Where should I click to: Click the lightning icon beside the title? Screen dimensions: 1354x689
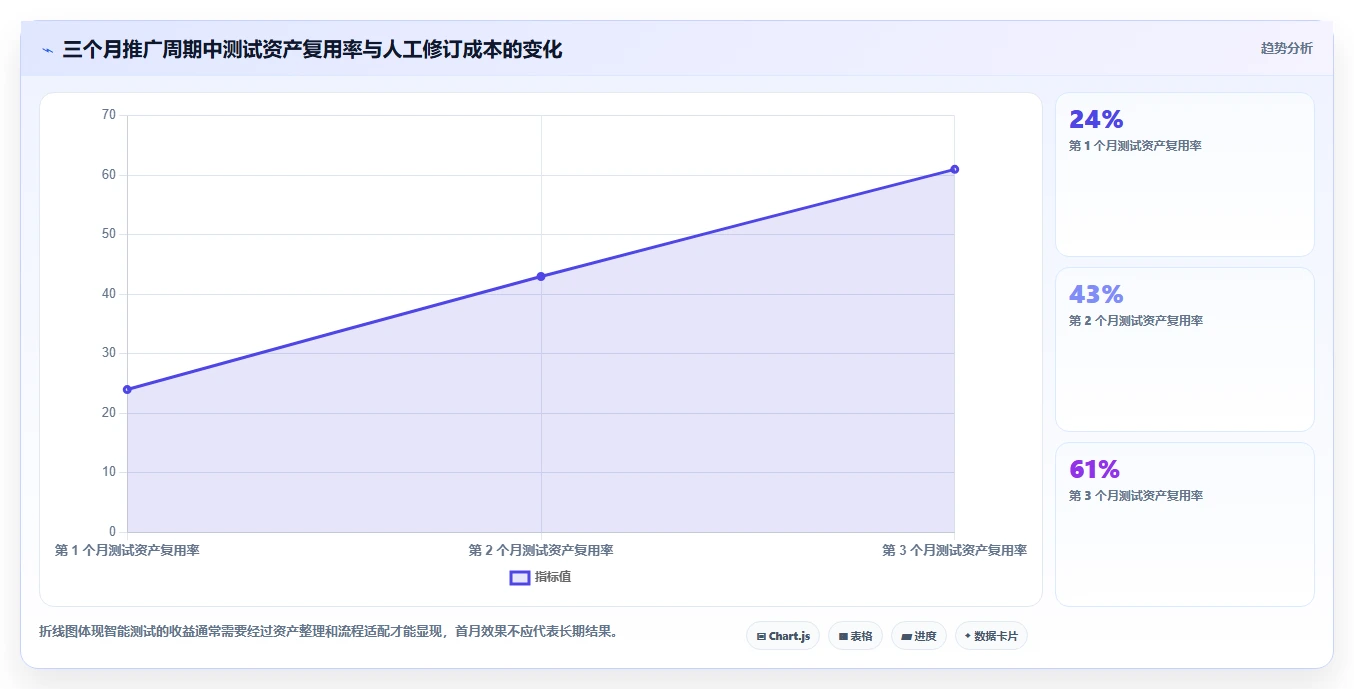(47, 50)
